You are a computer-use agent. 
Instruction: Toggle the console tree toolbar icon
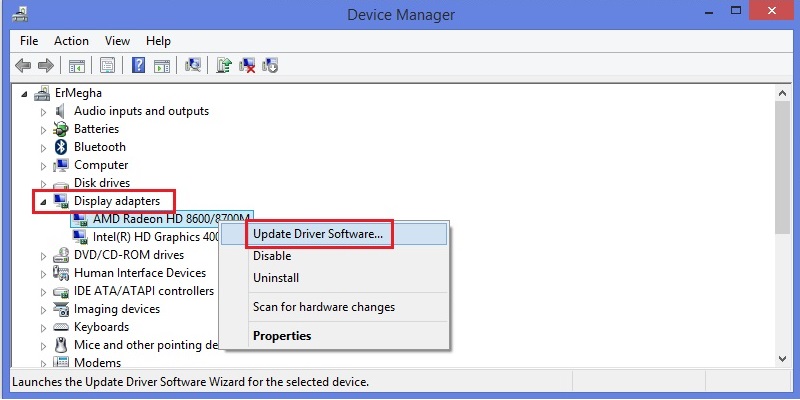pyautogui.click(x=77, y=65)
